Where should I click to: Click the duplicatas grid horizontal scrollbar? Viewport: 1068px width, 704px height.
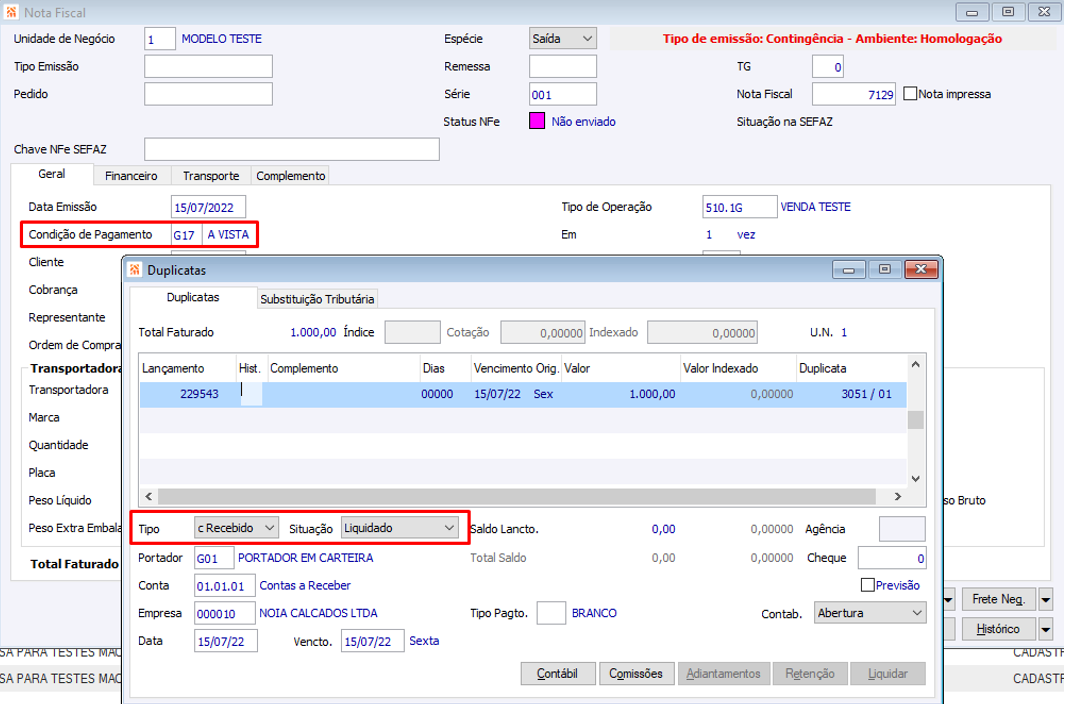pyautogui.click(x=516, y=496)
